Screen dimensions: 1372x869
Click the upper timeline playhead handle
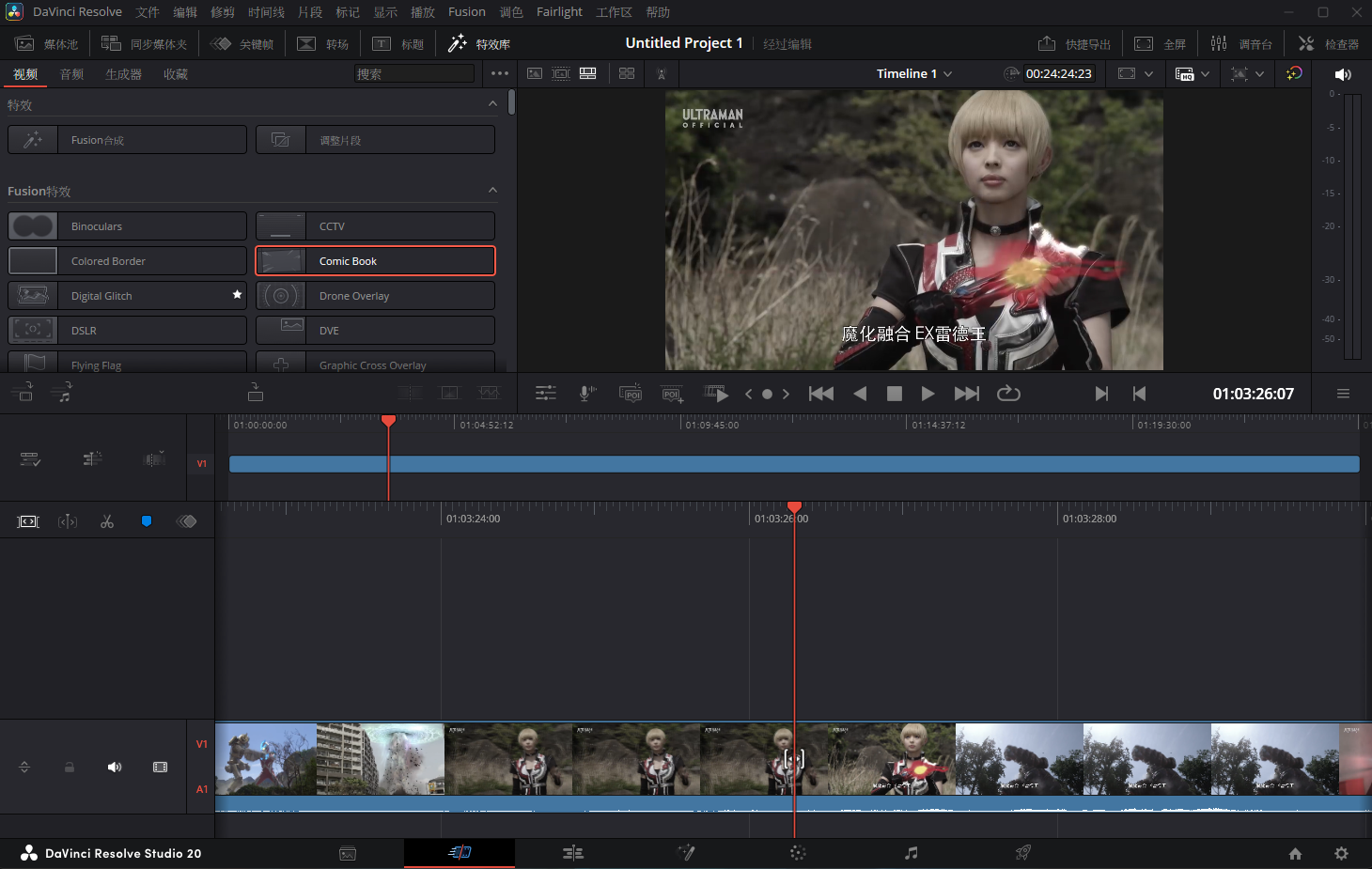pos(388,421)
